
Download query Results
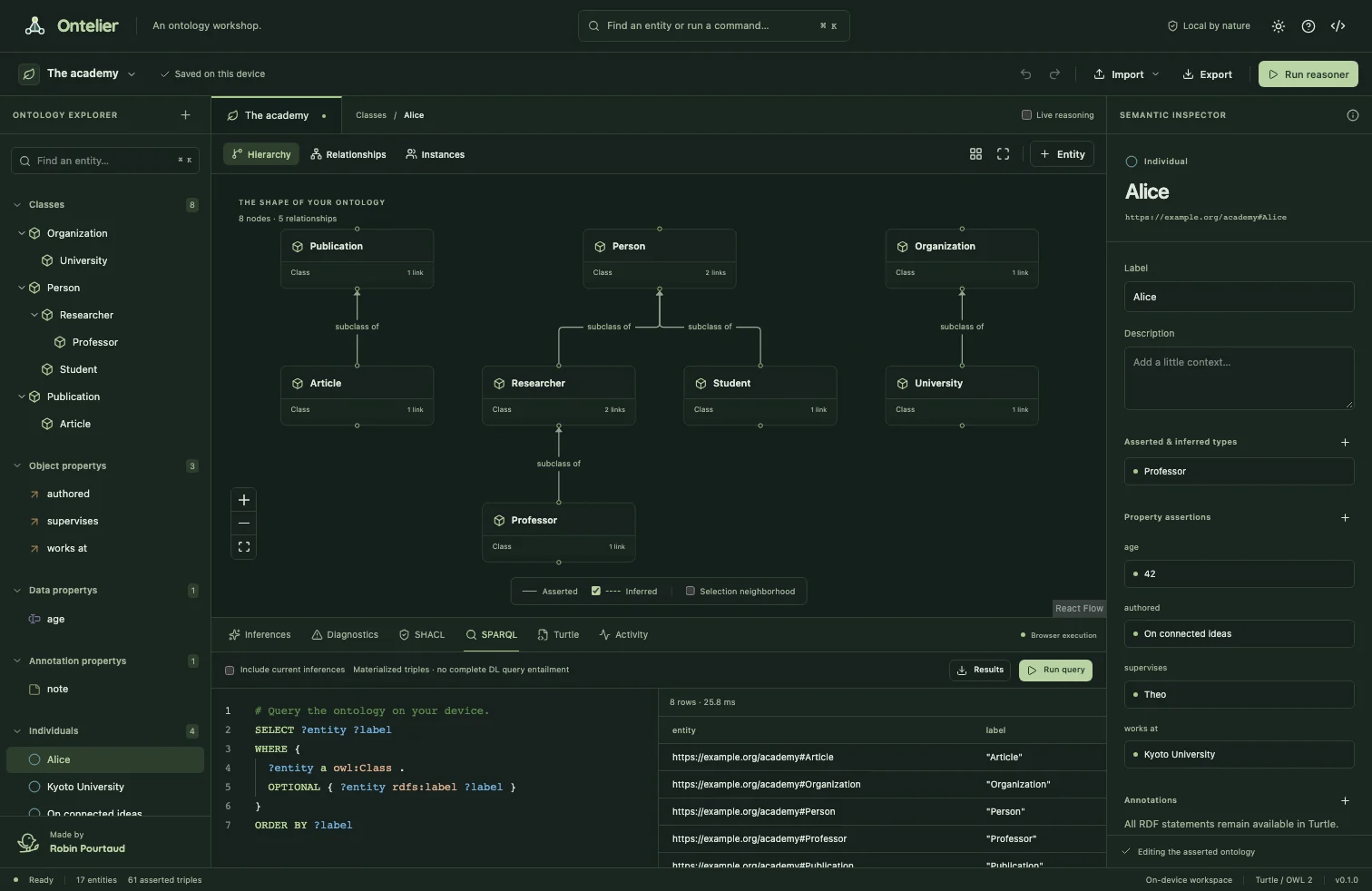pyautogui.click(x=980, y=671)
